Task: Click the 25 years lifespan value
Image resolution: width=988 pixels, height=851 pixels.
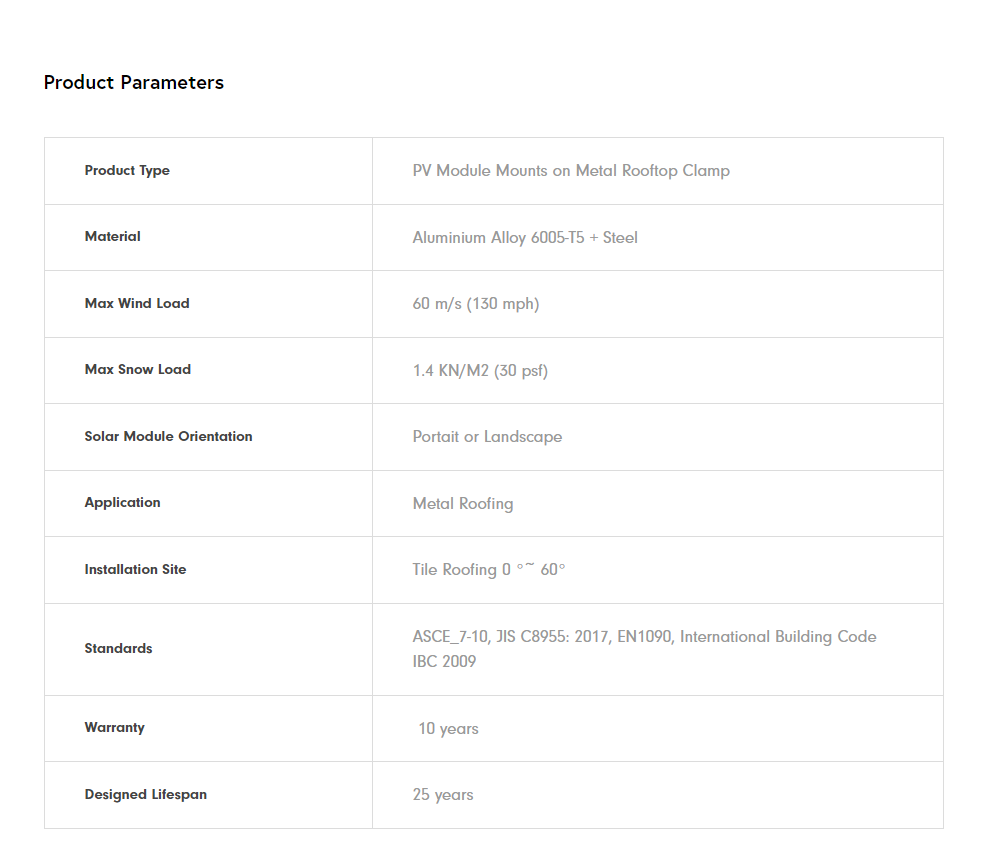Action: click(443, 795)
